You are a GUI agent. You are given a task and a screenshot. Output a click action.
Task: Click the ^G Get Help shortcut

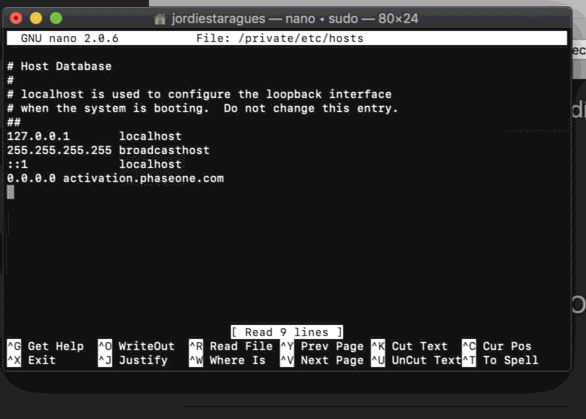click(45, 346)
